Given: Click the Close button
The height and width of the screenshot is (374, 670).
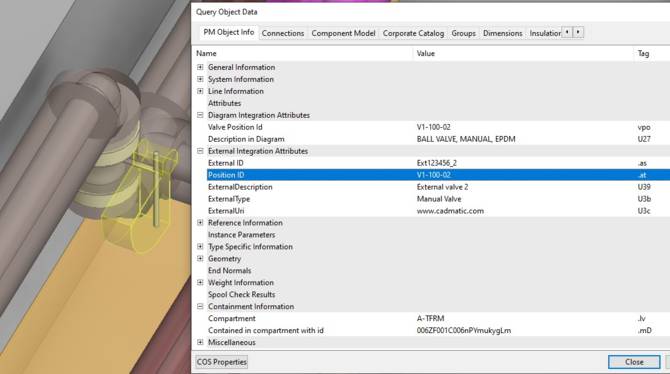Looking at the screenshot, I should [x=634, y=362].
